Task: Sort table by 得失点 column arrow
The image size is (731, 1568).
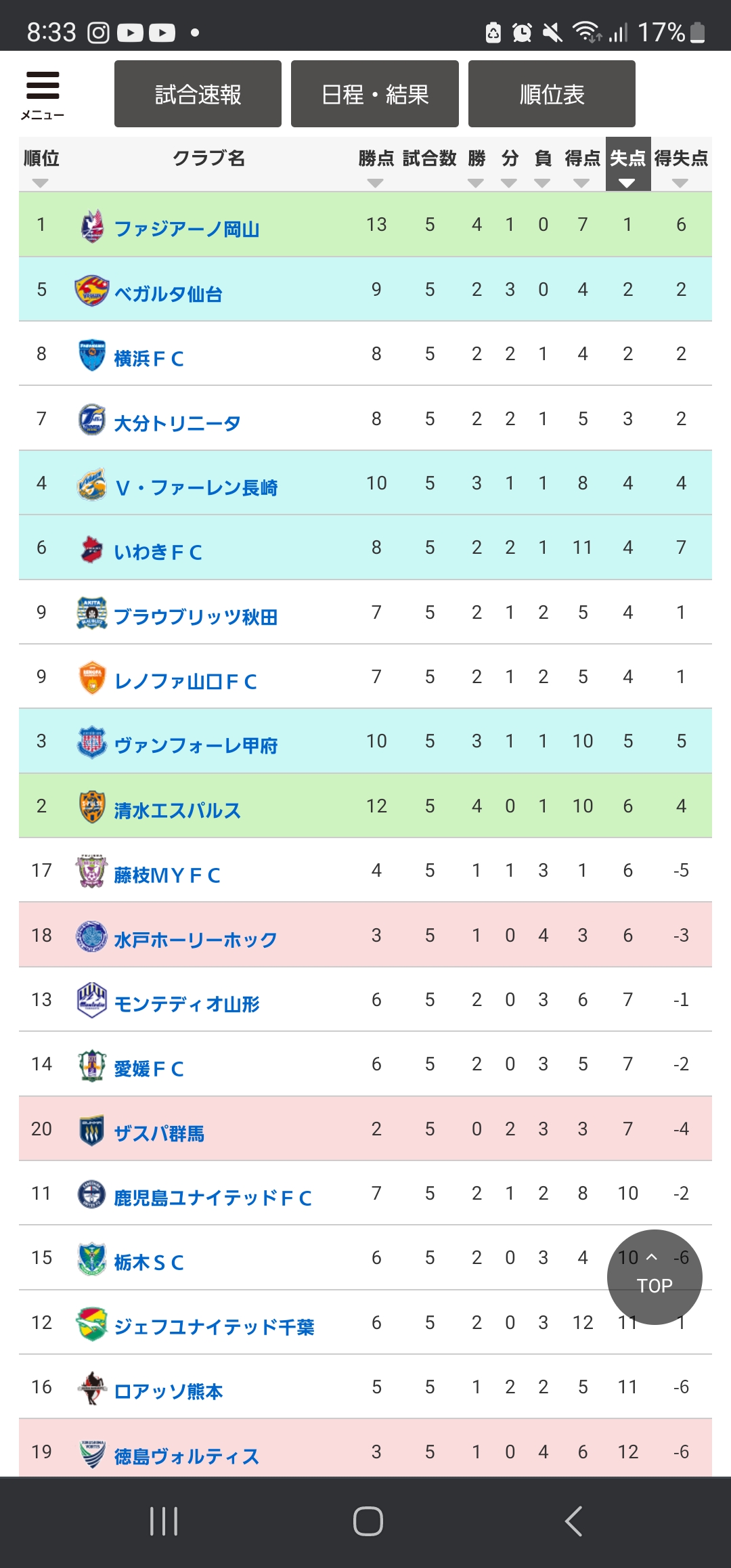Action: pyautogui.click(x=680, y=183)
